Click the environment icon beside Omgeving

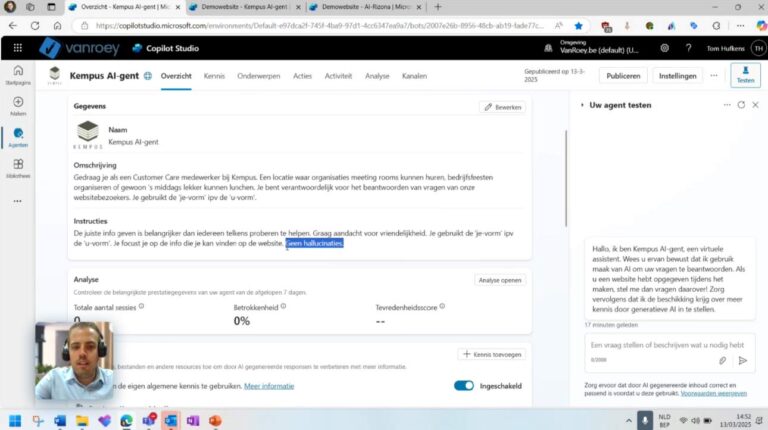point(548,48)
